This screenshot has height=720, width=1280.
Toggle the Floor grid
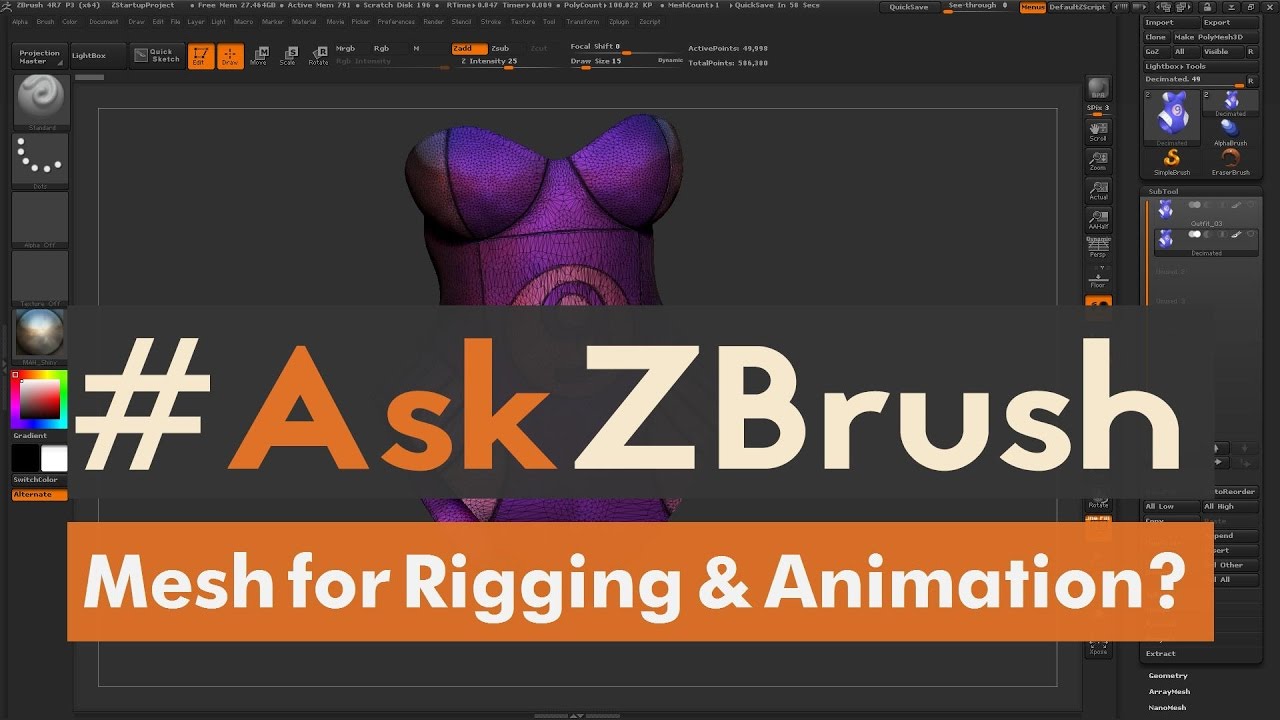coord(1098,278)
